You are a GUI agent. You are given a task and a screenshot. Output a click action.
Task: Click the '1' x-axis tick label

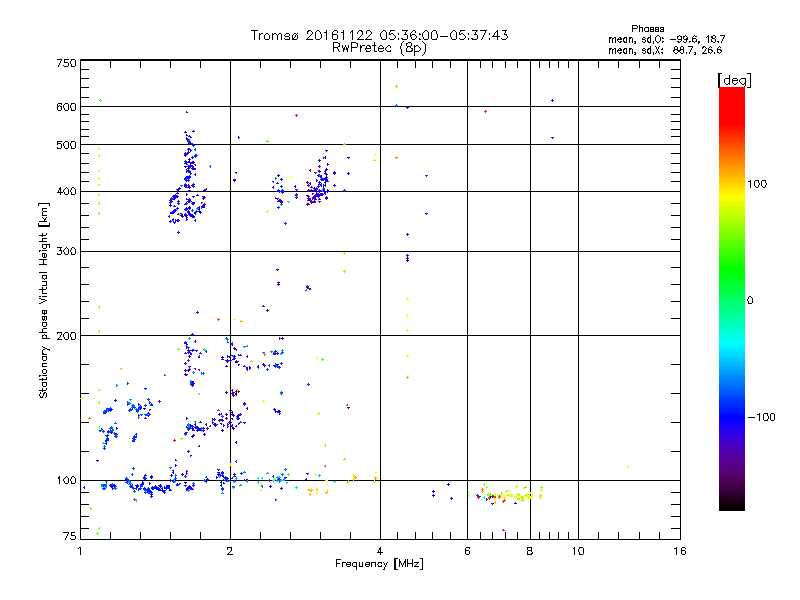coord(80,551)
